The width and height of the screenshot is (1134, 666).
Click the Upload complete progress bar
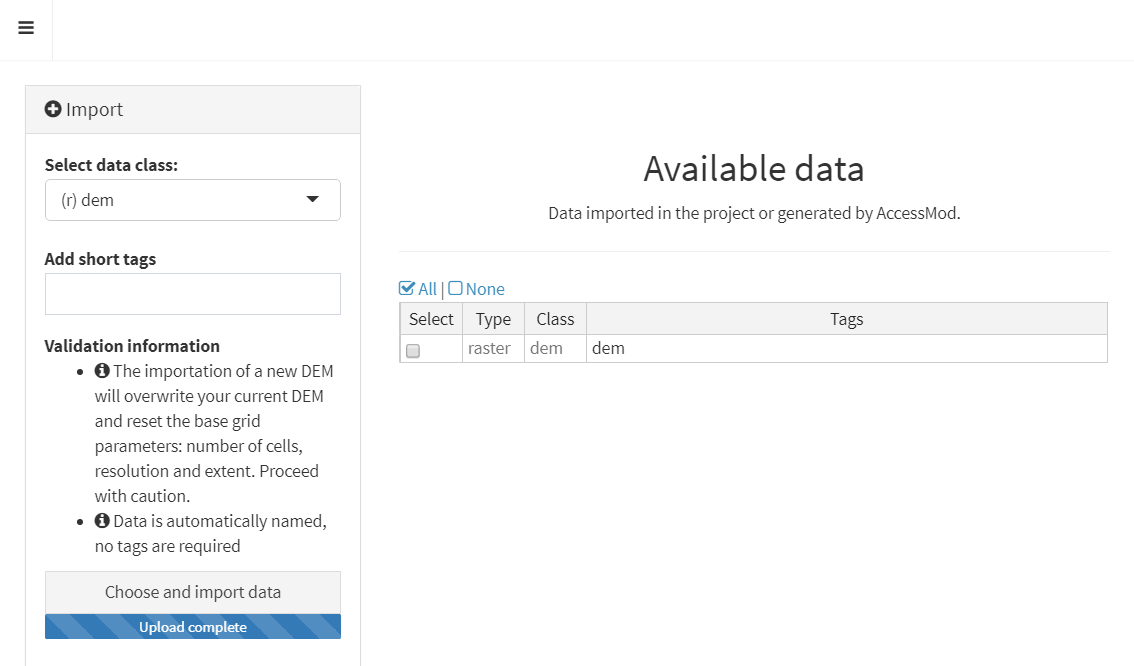point(193,627)
